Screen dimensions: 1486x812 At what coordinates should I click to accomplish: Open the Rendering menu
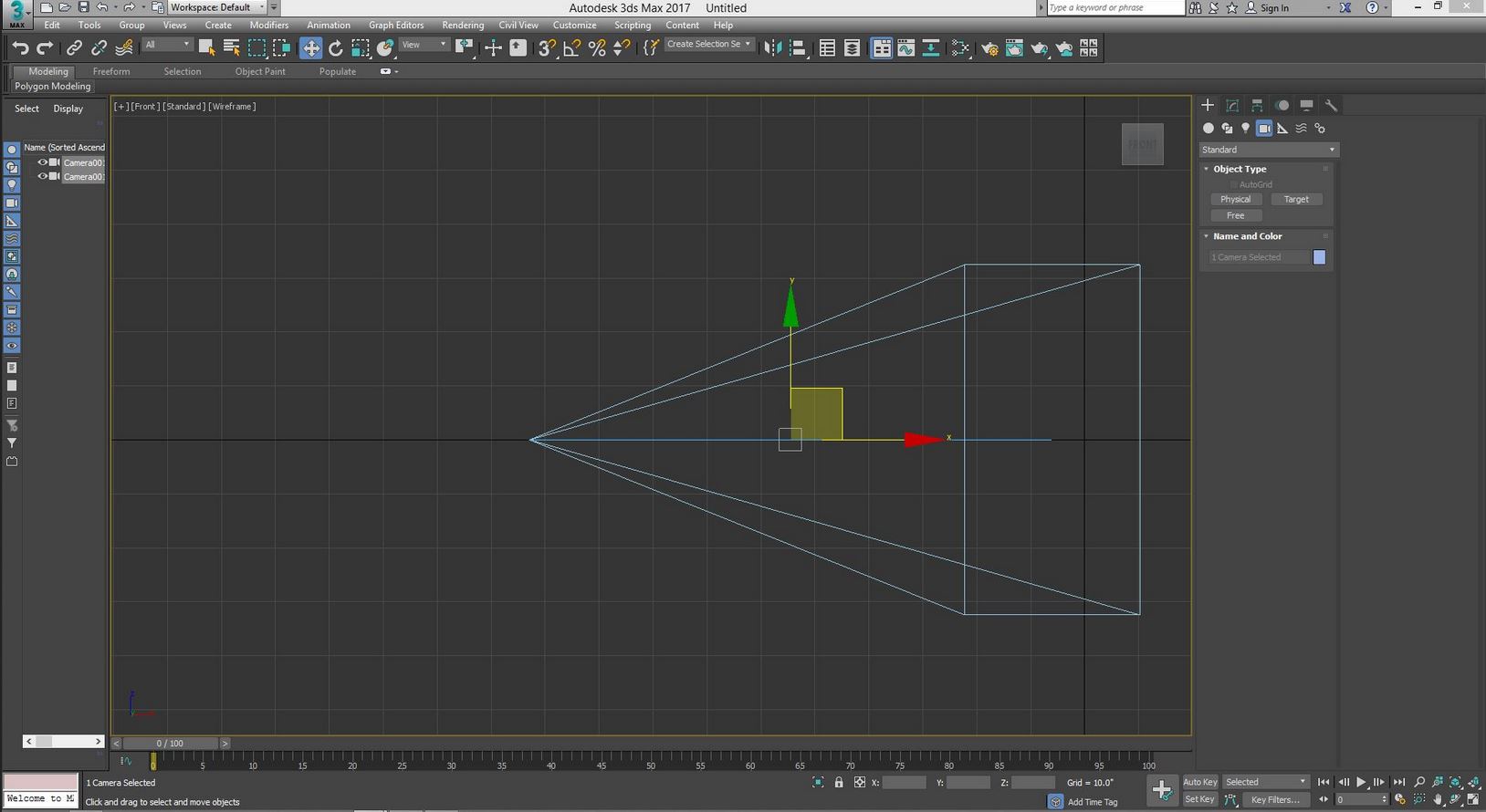pyautogui.click(x=463, y=26)
